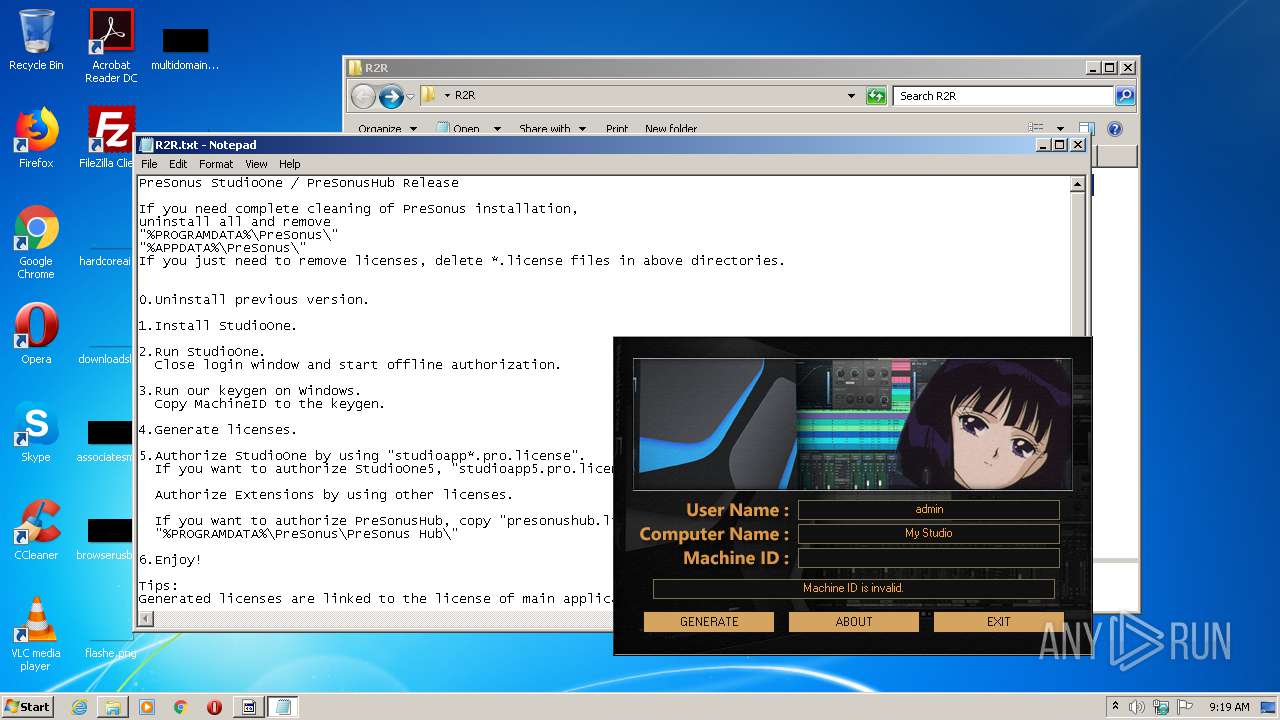Launch Acrobat Reader DC desktop icon
The height and width of the screenshot is (720, 1280).
[111, 45]
